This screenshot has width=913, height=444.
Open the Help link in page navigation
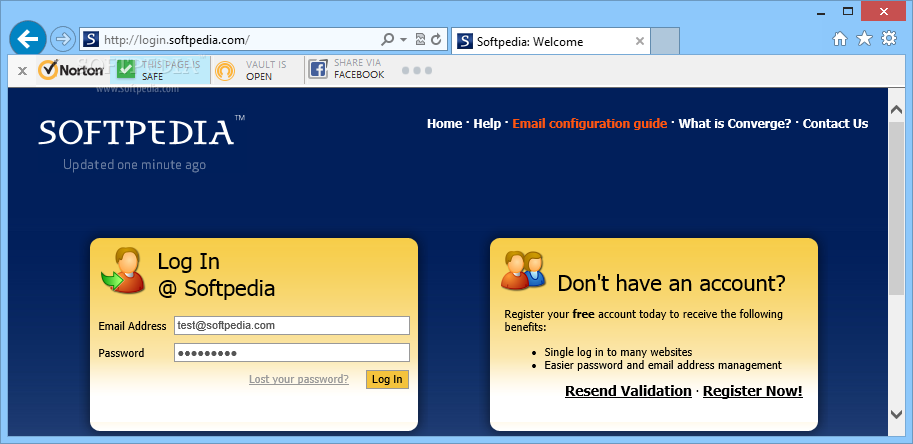pos(487,123)
